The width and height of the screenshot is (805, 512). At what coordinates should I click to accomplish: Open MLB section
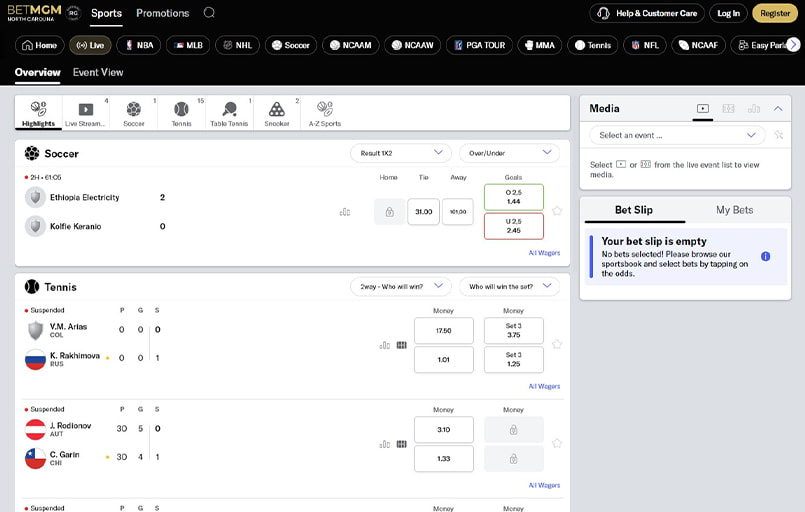pos(188,45)
